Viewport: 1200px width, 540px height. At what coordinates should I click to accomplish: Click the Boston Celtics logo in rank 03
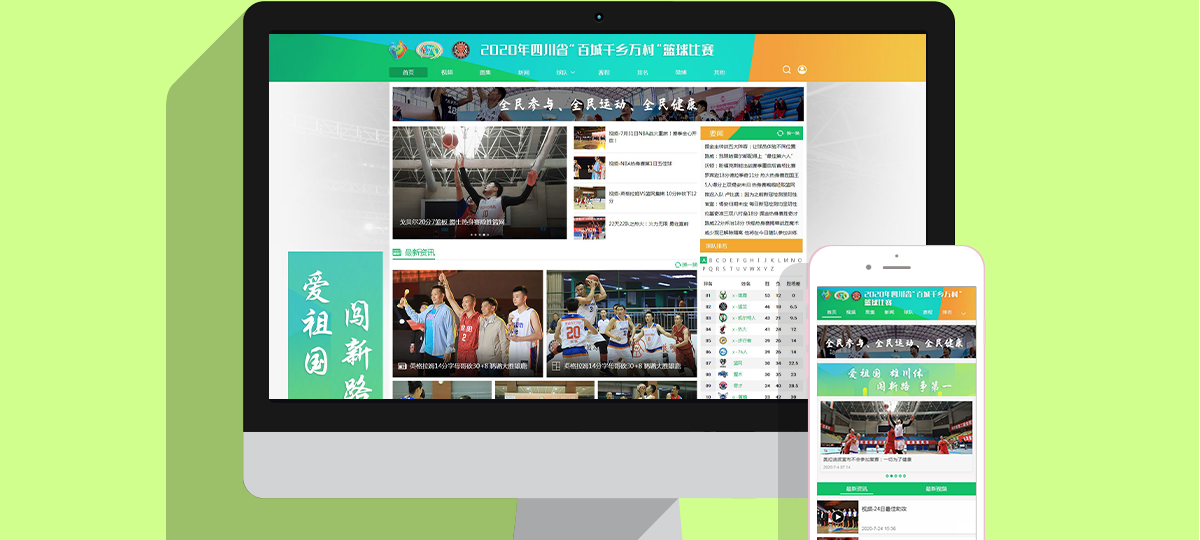(x=722, y=318)
